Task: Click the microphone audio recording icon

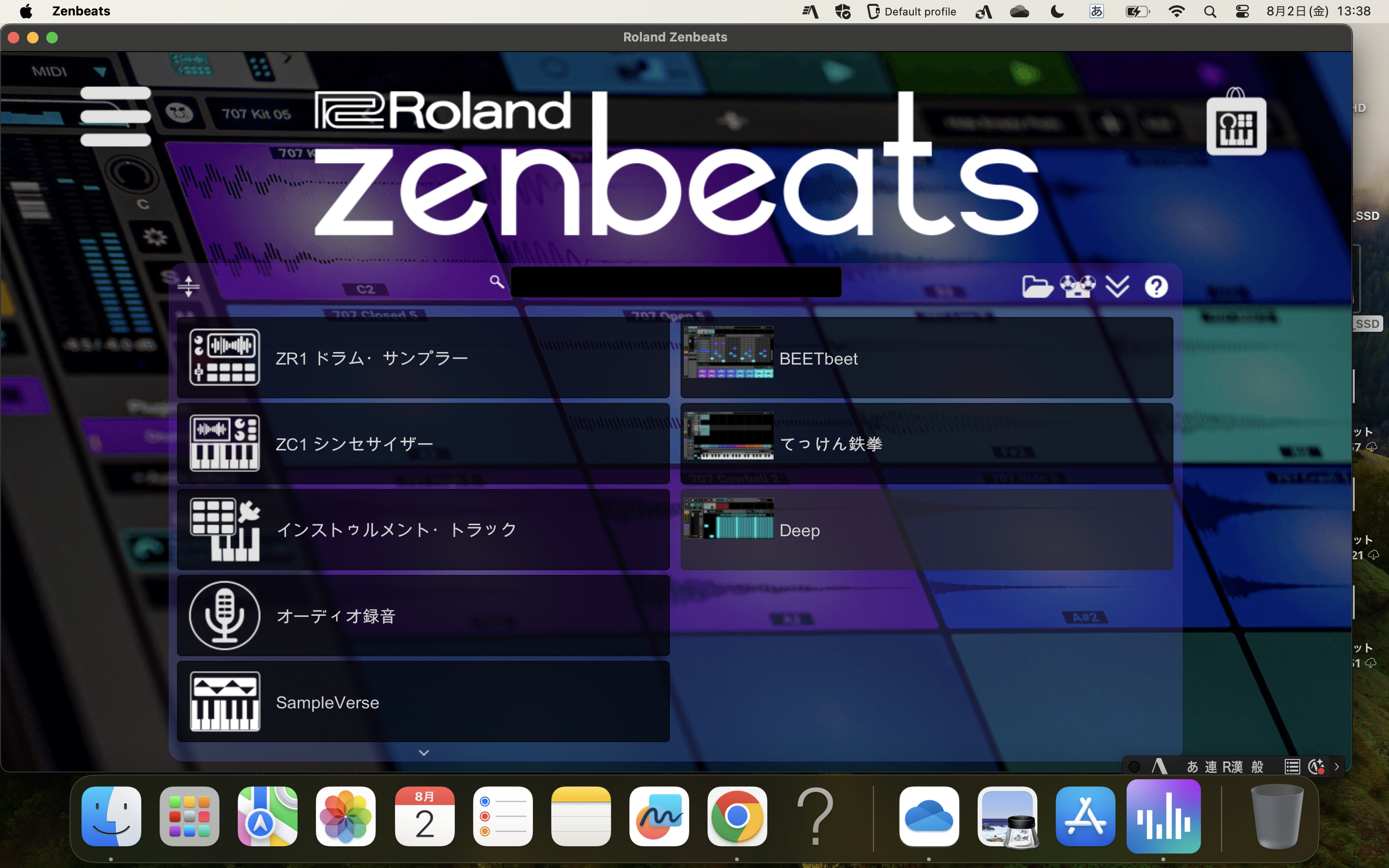Action: [x=224, y=615]
